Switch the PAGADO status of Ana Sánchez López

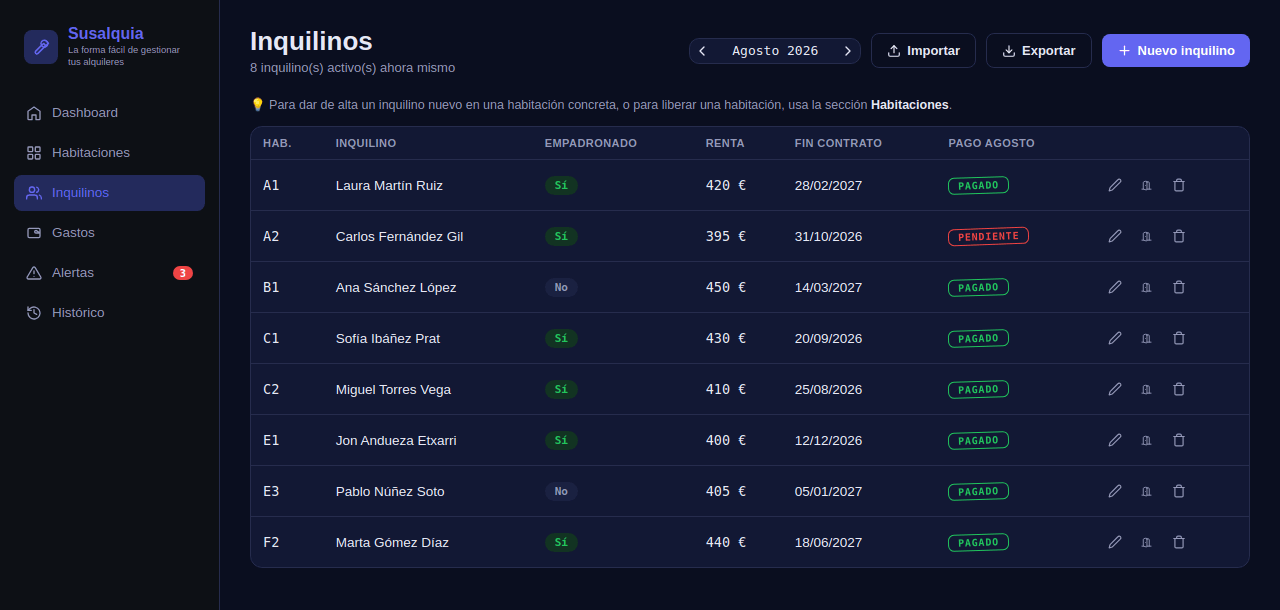pyautogui.click(x=978, y=287)
